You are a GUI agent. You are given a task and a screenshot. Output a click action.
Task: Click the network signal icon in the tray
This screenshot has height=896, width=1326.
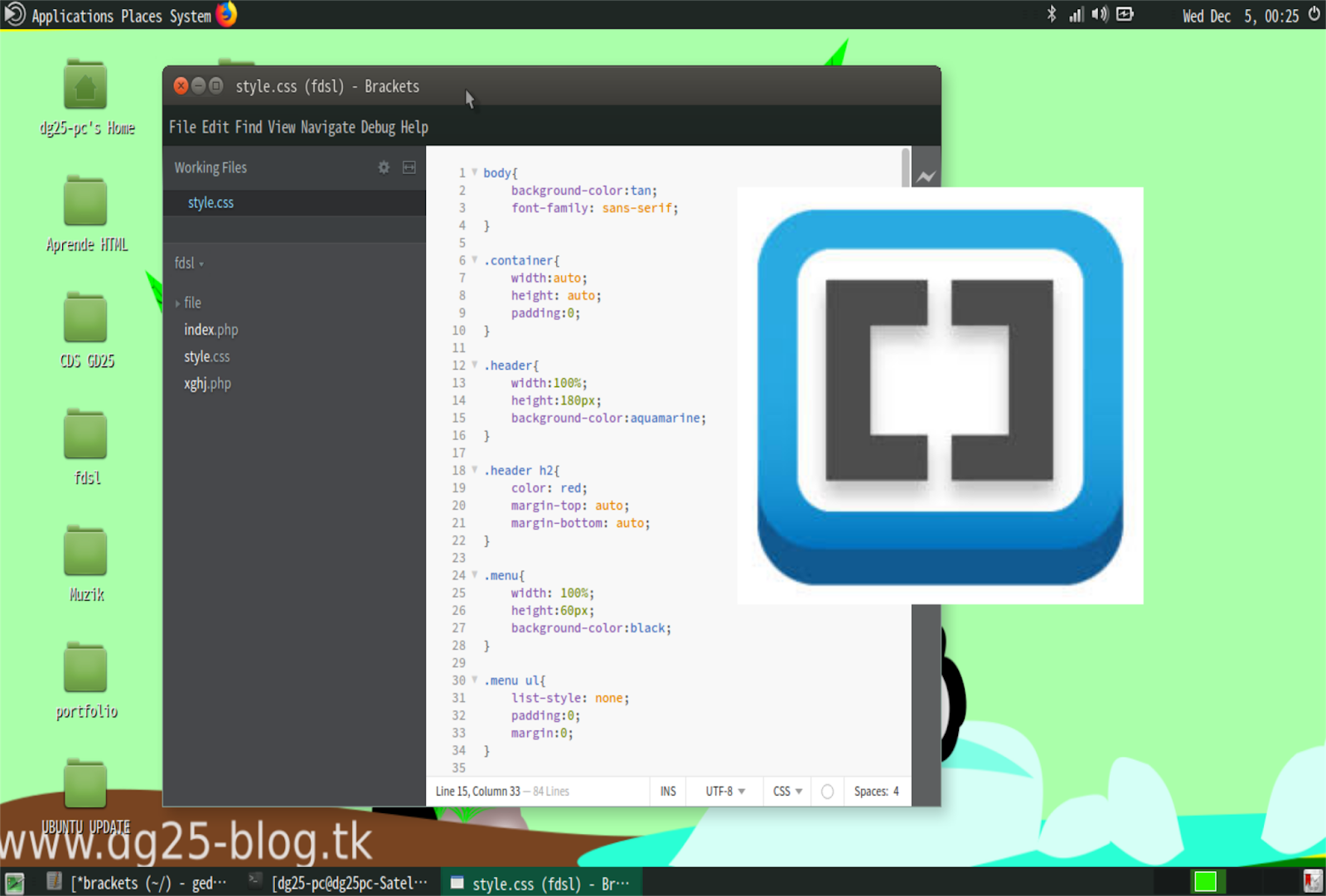[1076, 14]
